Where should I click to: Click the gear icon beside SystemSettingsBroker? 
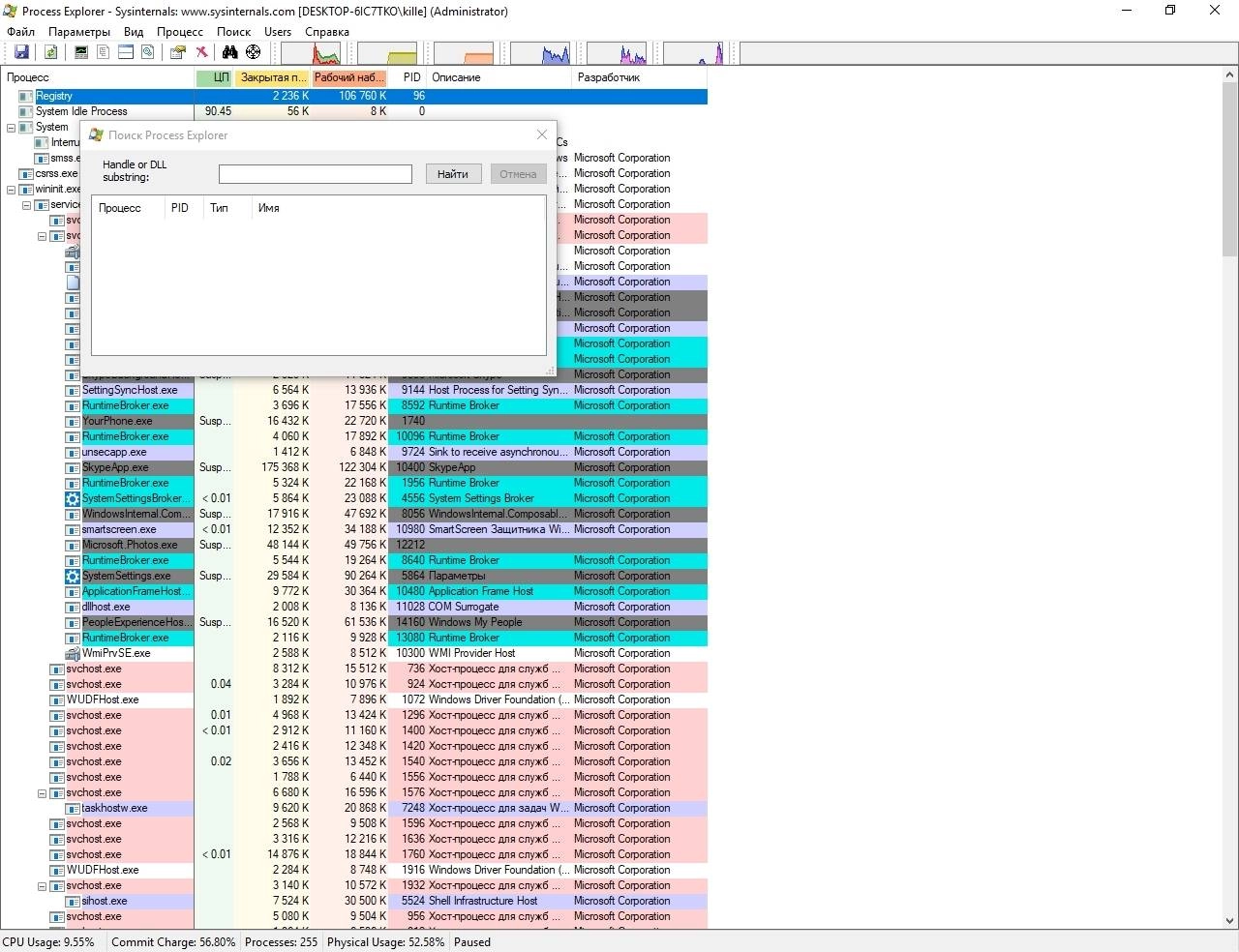click(73, 498)
